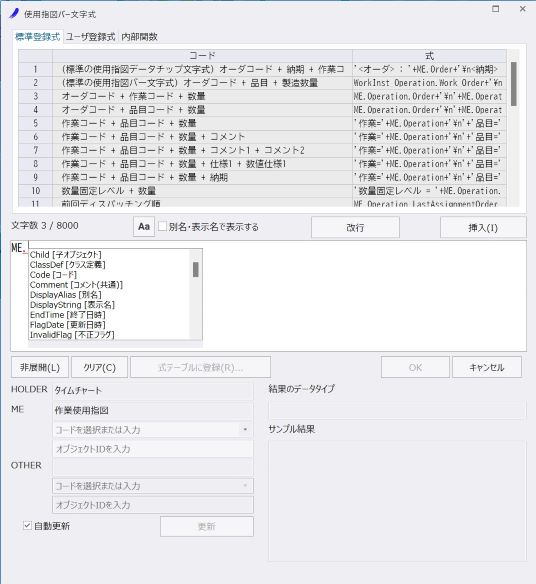The width and height of the screenshot is (536, 584).
Task: Enable 別名・表示名で表示する checkbox
Action: pos(162,226)
